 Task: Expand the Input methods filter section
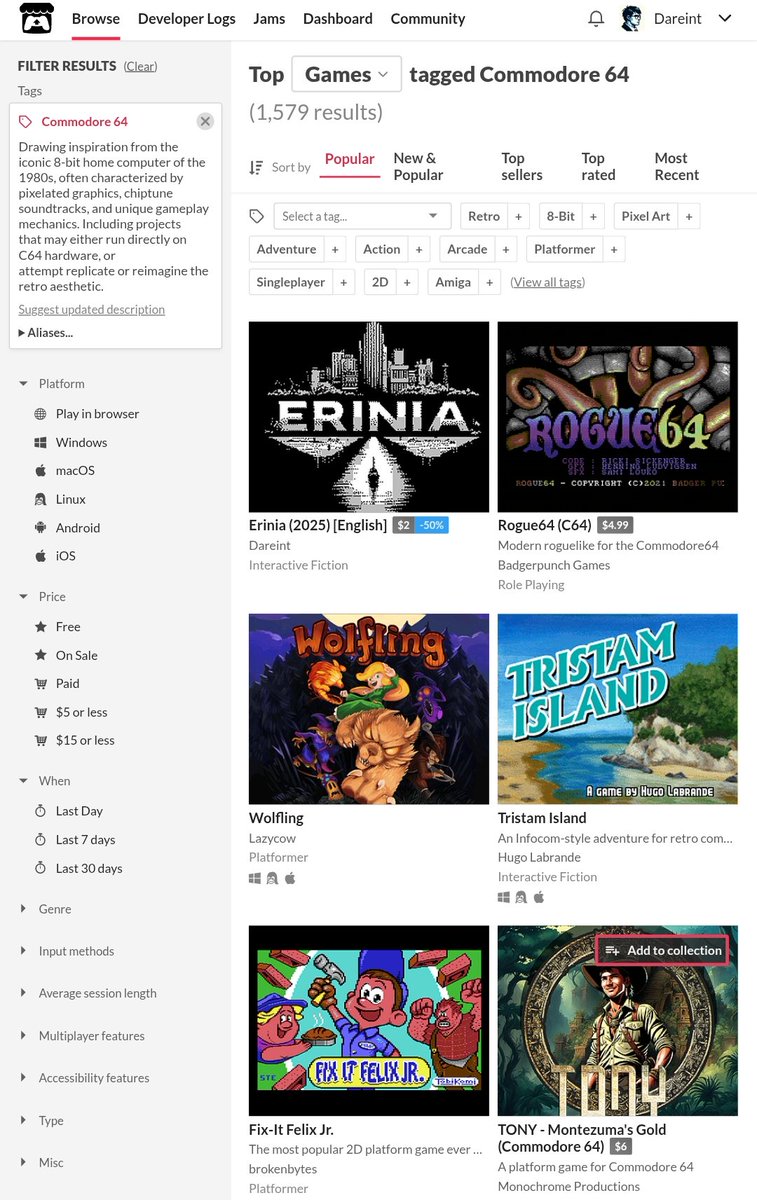[x=66, y=951]
